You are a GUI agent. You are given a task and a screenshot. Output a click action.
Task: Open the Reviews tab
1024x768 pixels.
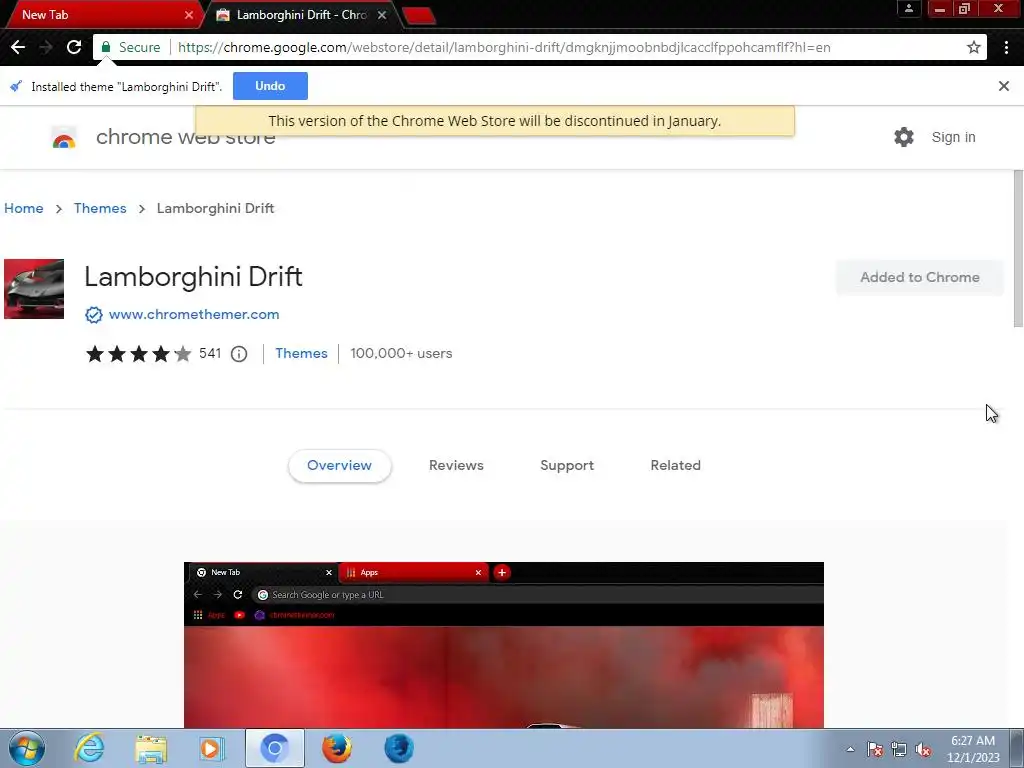(x=456, y=466)
